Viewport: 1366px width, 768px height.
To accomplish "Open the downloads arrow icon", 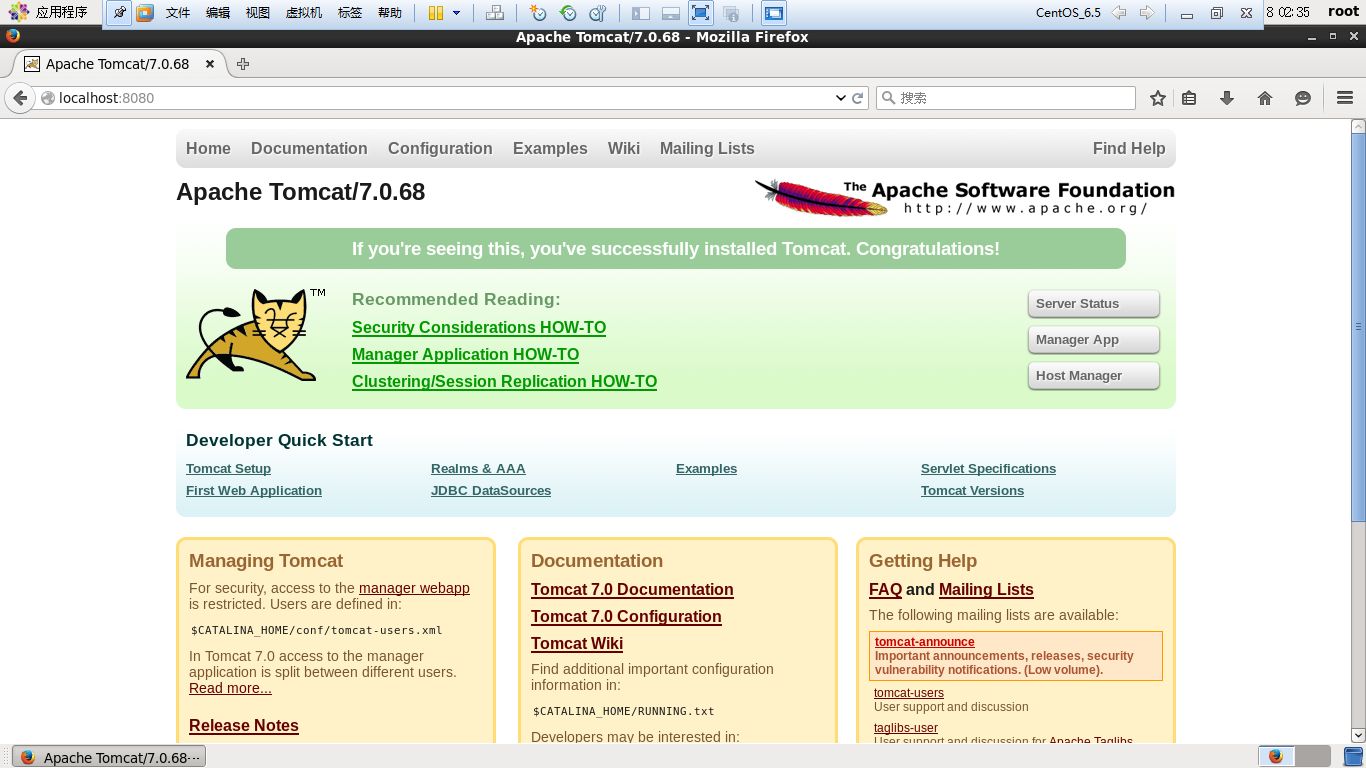I will [1227, 98].
